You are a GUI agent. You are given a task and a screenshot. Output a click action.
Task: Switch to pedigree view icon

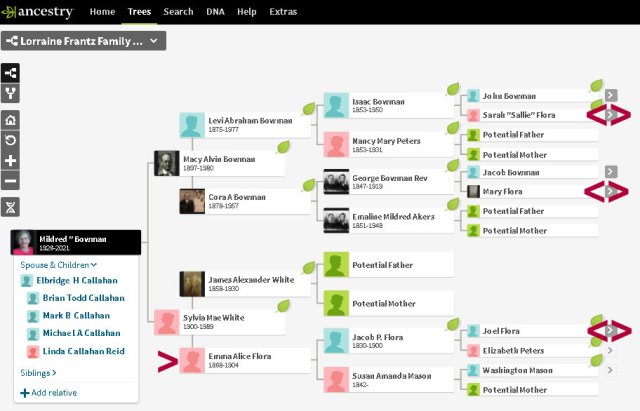pos(10,73)
